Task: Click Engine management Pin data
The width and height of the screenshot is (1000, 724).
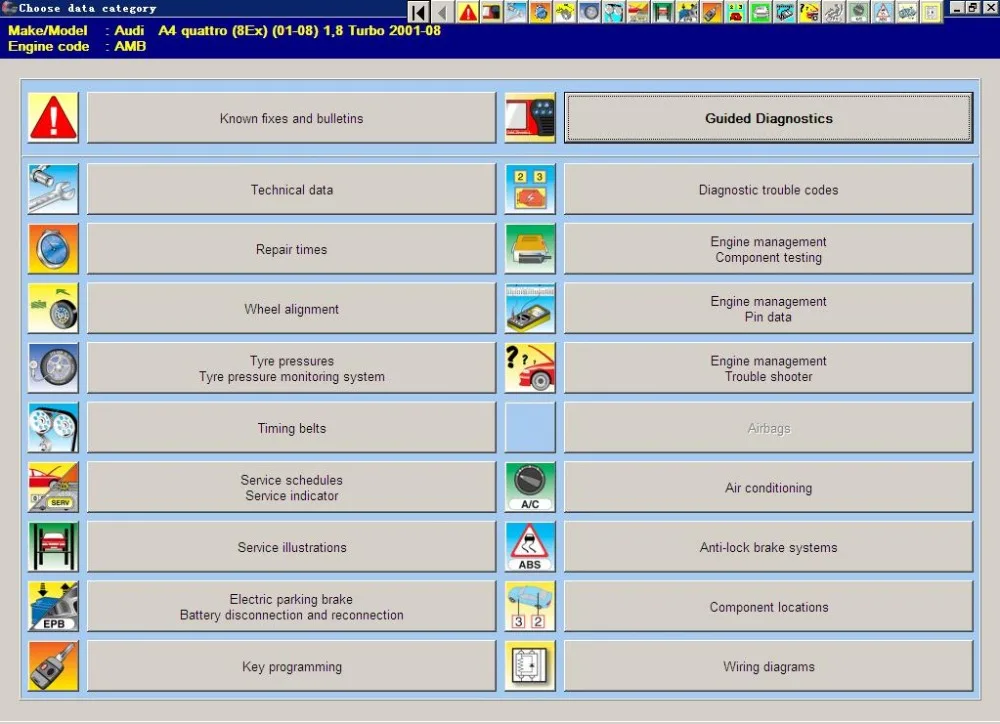Action: [x=768, y=308]
